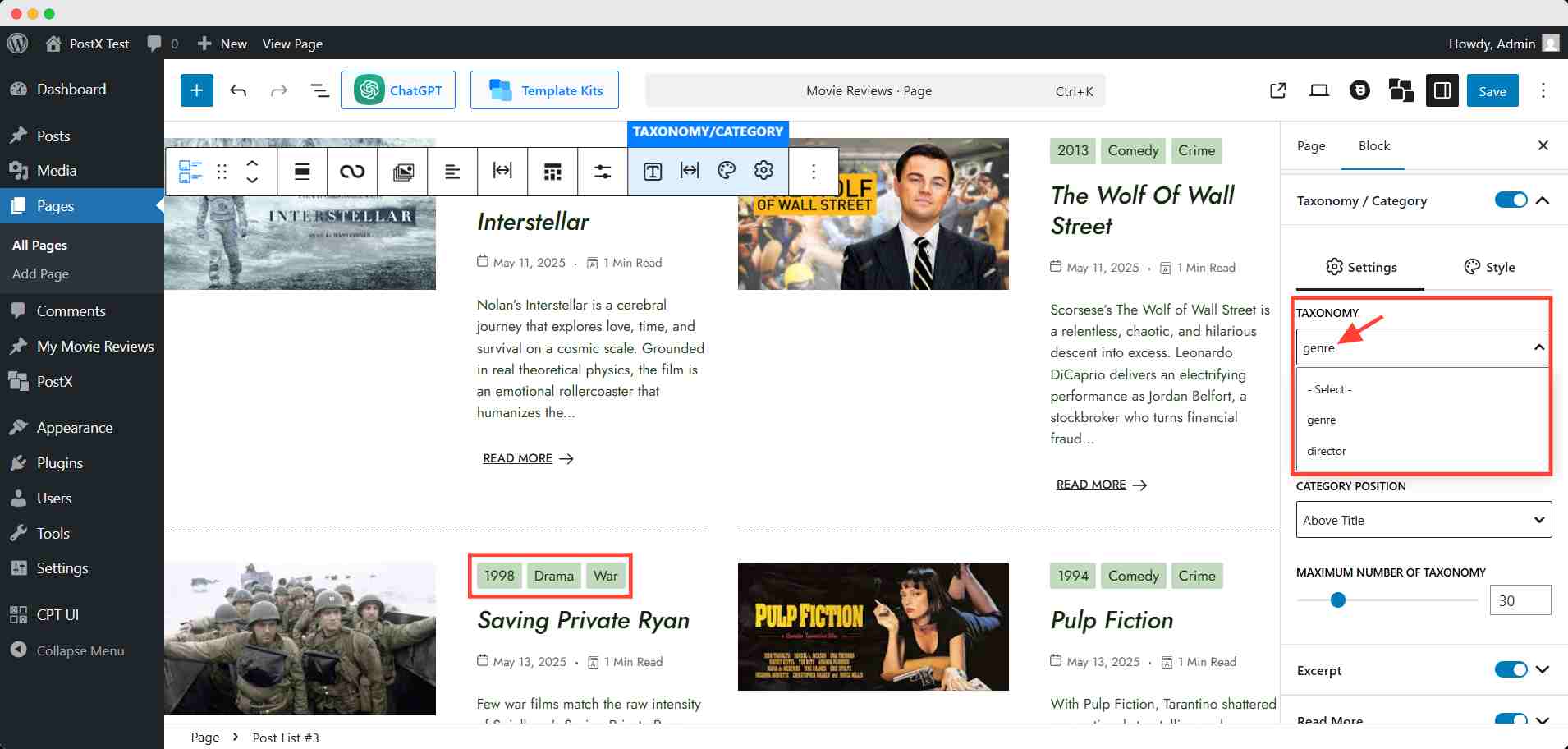Open PostX Test site home link
The width and height of the screenshot is (1568, 749).
click(88, 44)
